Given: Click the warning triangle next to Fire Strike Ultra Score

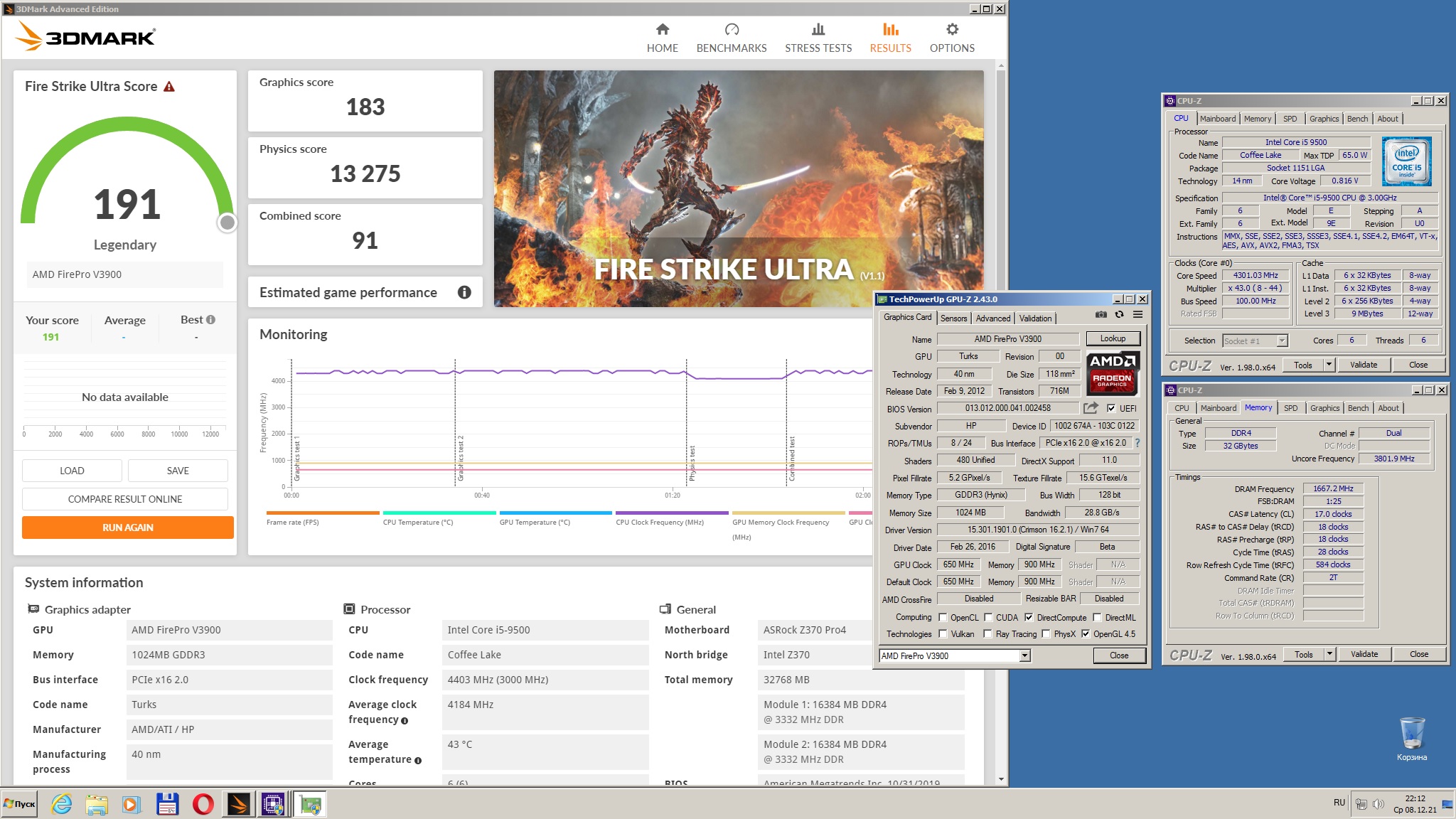Looking at the screenshot, I should click(x=169, y=87).
